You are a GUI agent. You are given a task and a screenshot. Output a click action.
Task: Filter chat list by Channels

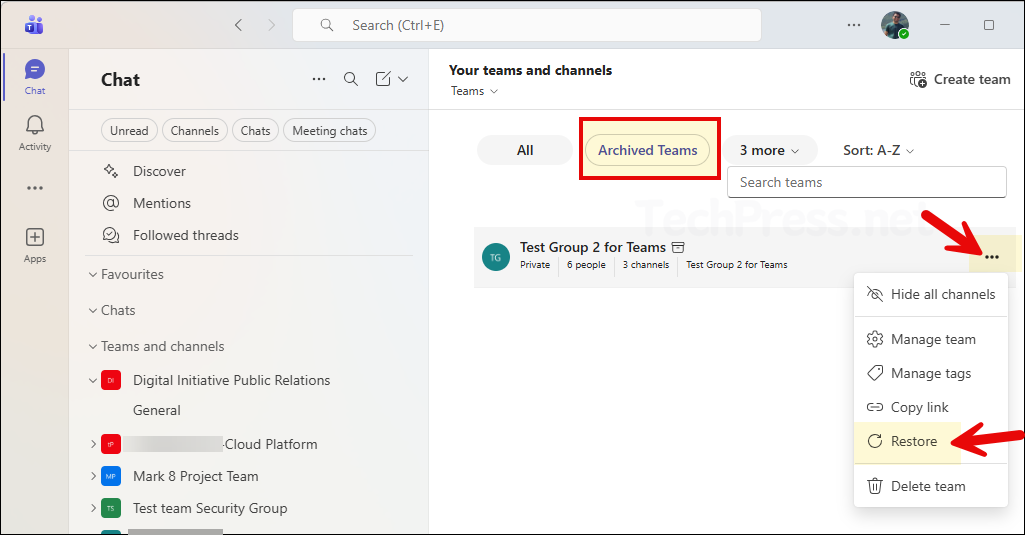pos(195,131)
